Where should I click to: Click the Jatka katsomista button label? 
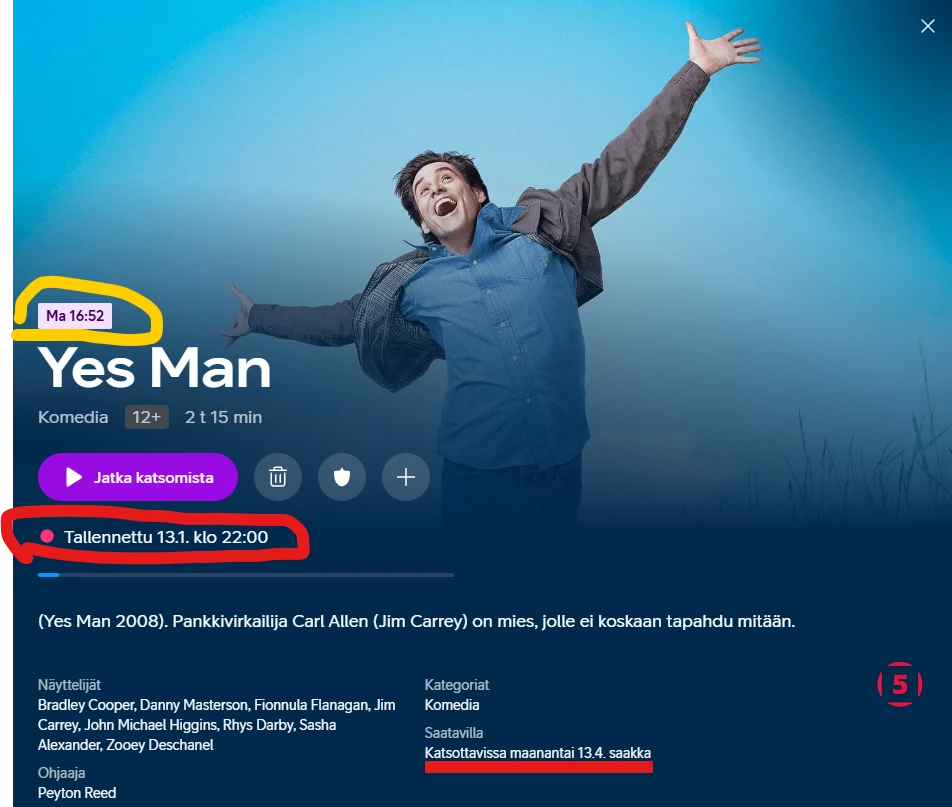(154, 478)
